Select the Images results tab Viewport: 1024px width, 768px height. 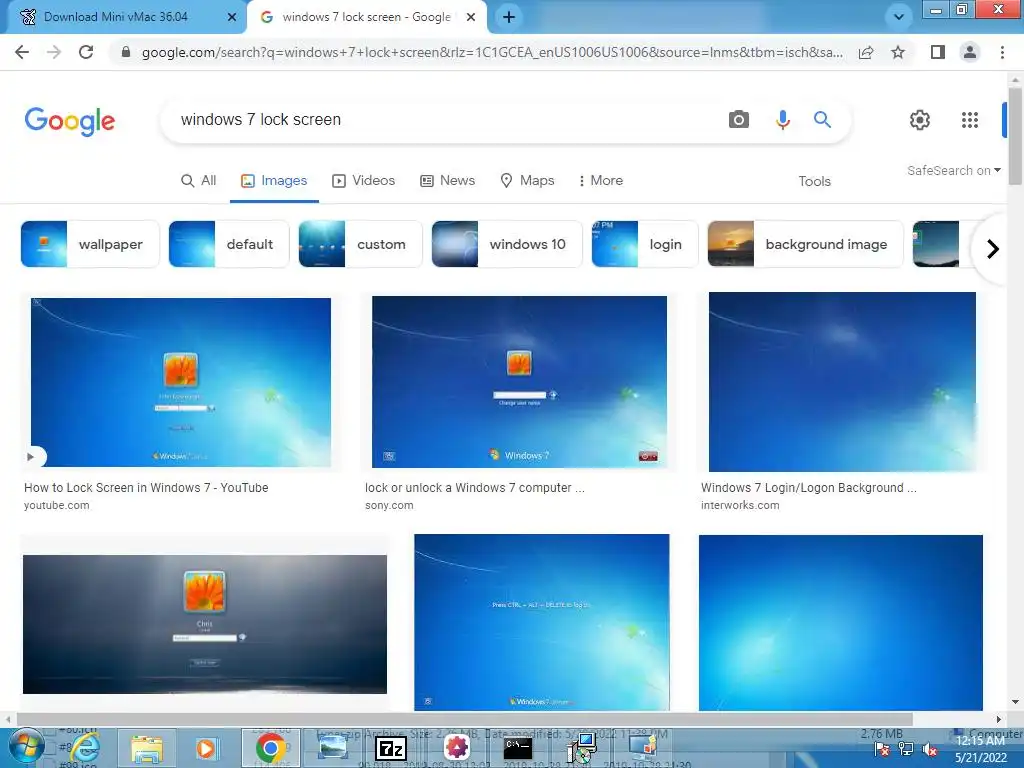pyautogui.click(x=274, y=180)
